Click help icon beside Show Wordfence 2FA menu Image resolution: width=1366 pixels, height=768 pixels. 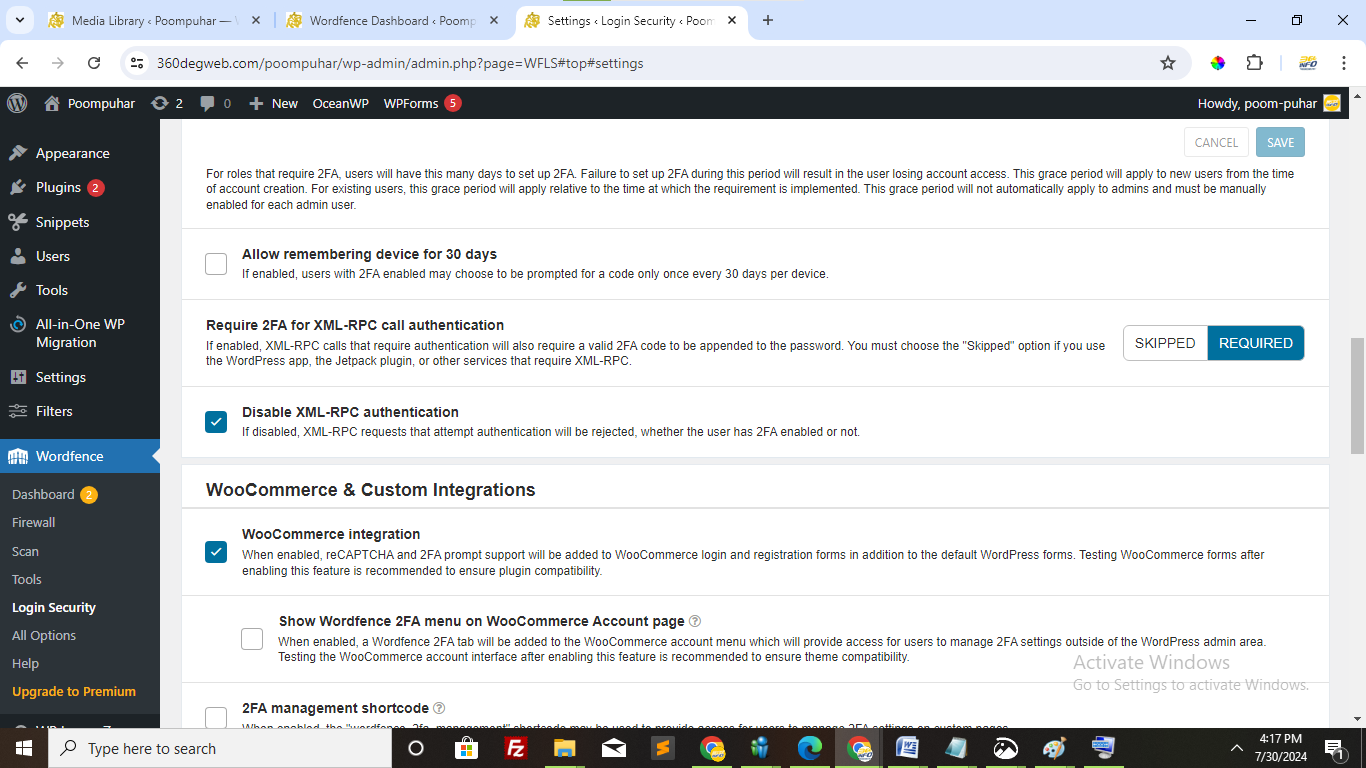(695, 621)
